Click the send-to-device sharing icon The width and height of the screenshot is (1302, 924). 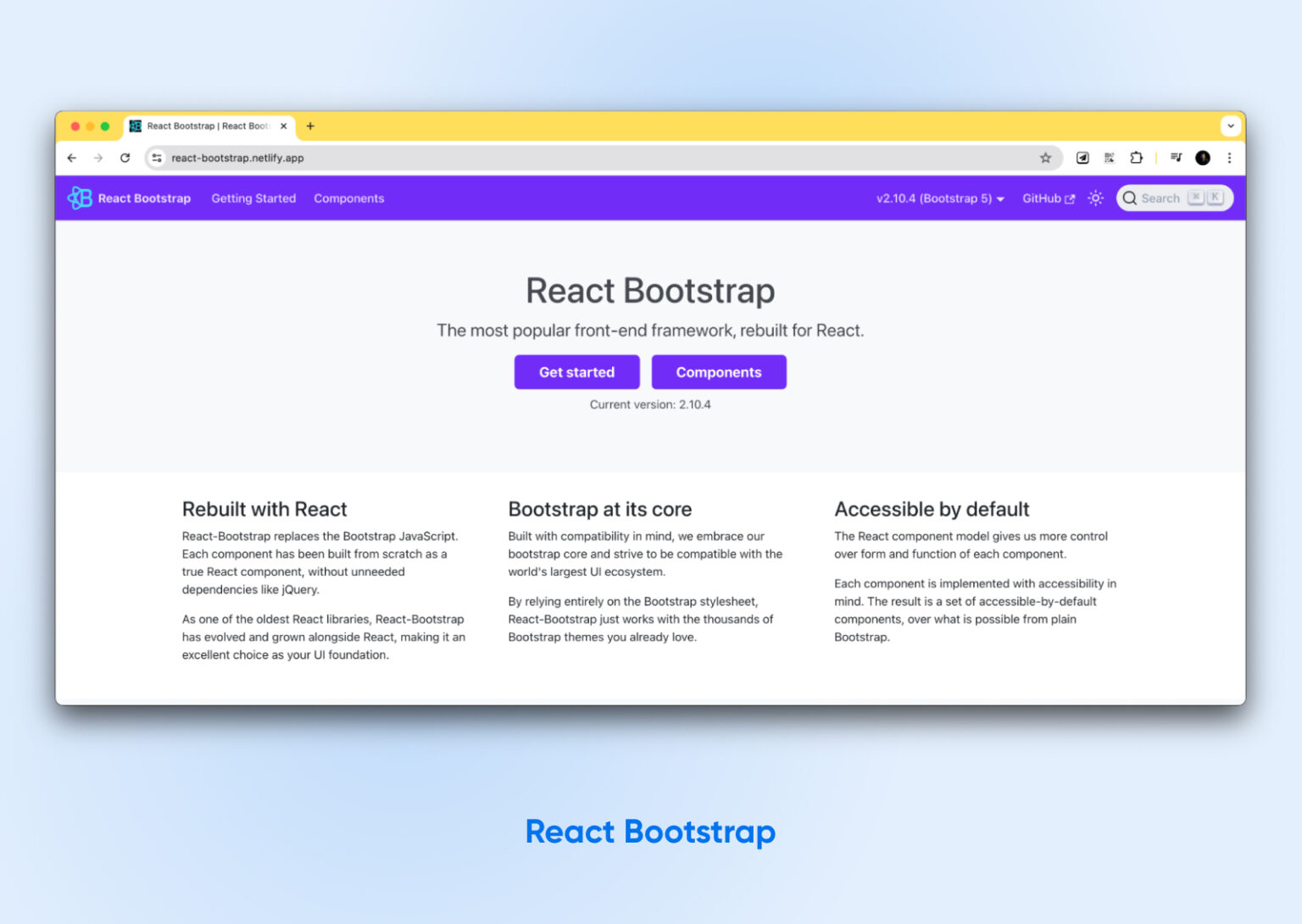click(1082, 158)
